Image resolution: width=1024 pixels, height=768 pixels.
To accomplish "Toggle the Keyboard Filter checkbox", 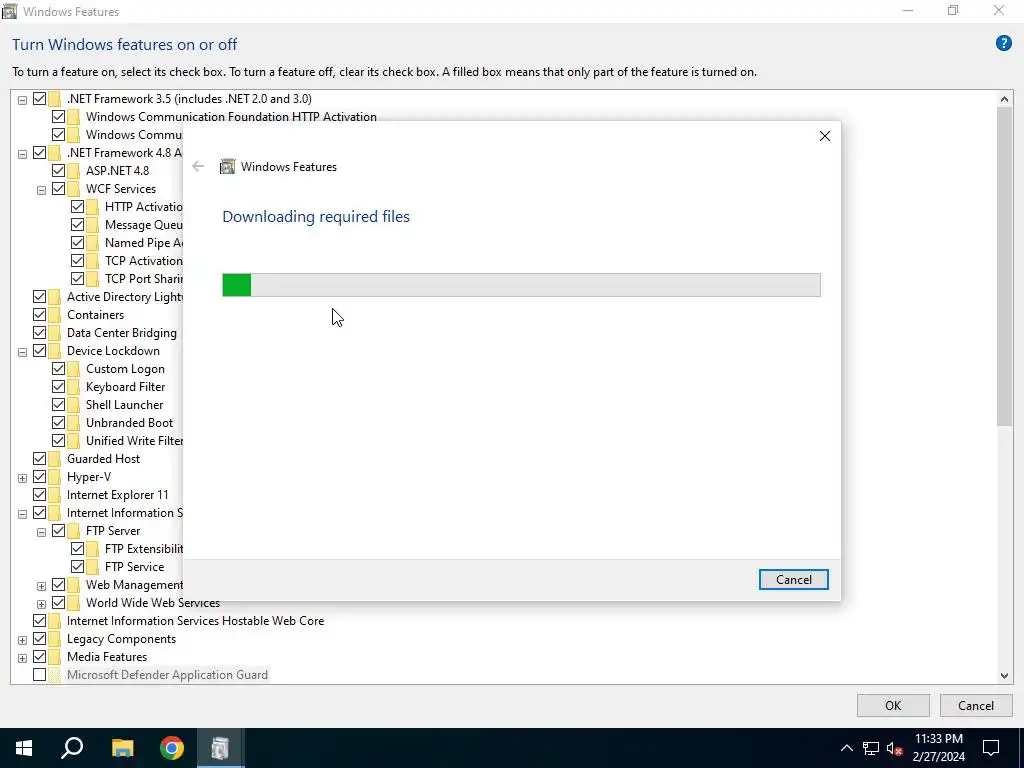I will (58, 387).
